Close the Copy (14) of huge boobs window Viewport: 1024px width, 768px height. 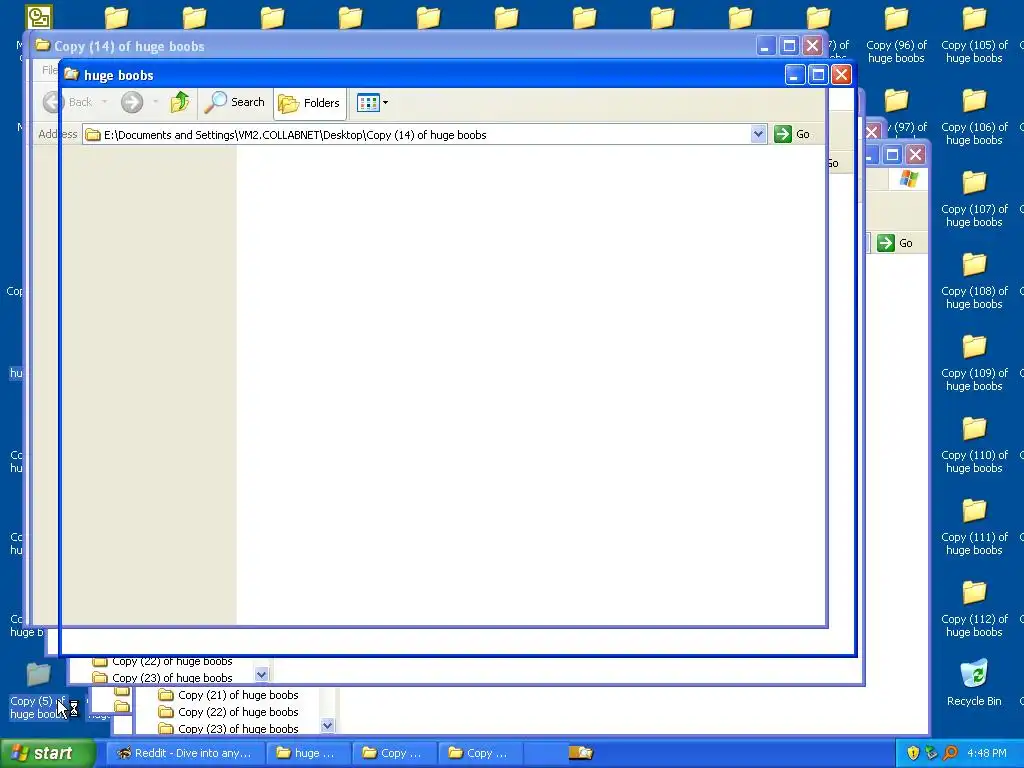pos(812,46)
